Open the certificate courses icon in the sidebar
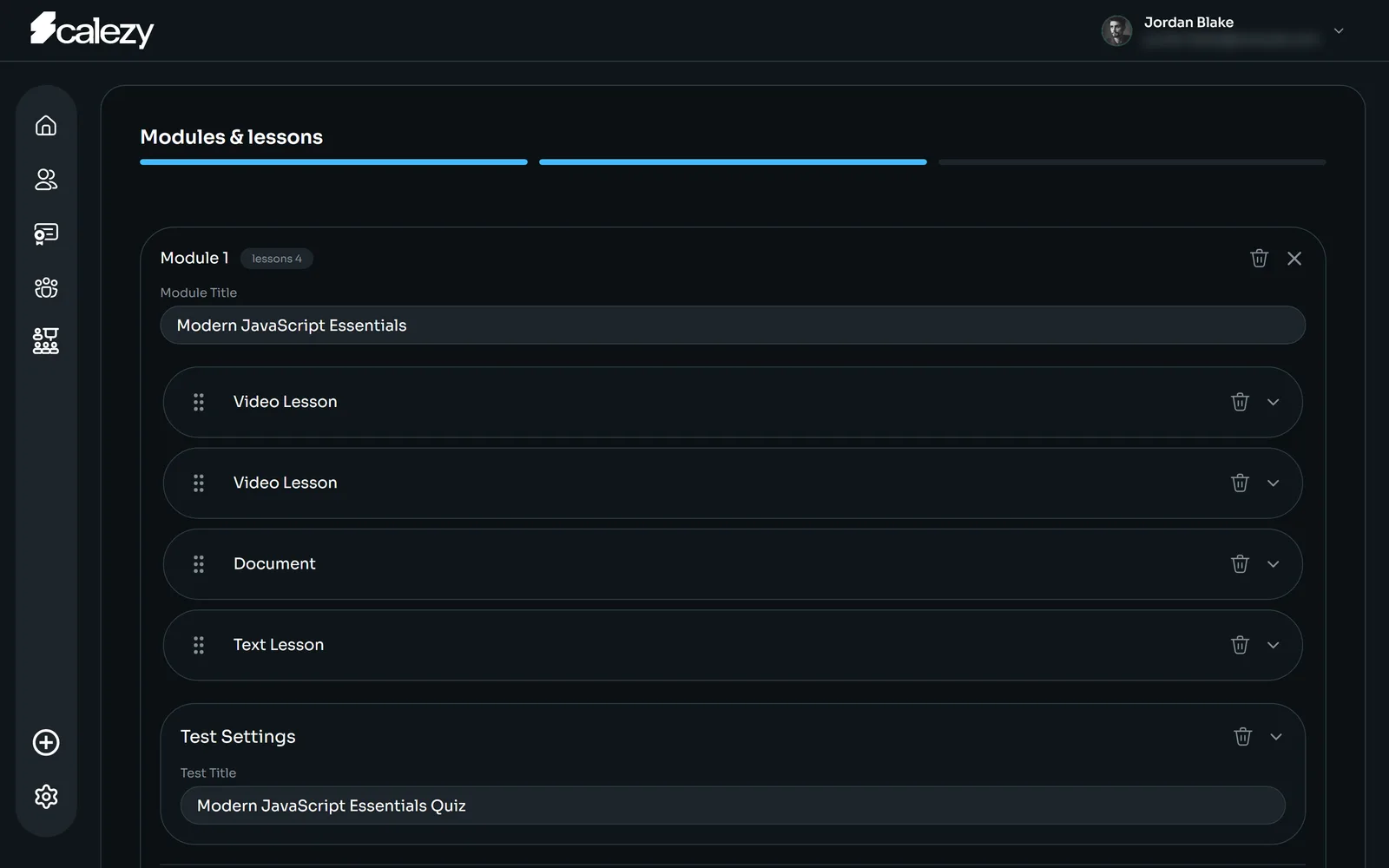 [46, 233]
